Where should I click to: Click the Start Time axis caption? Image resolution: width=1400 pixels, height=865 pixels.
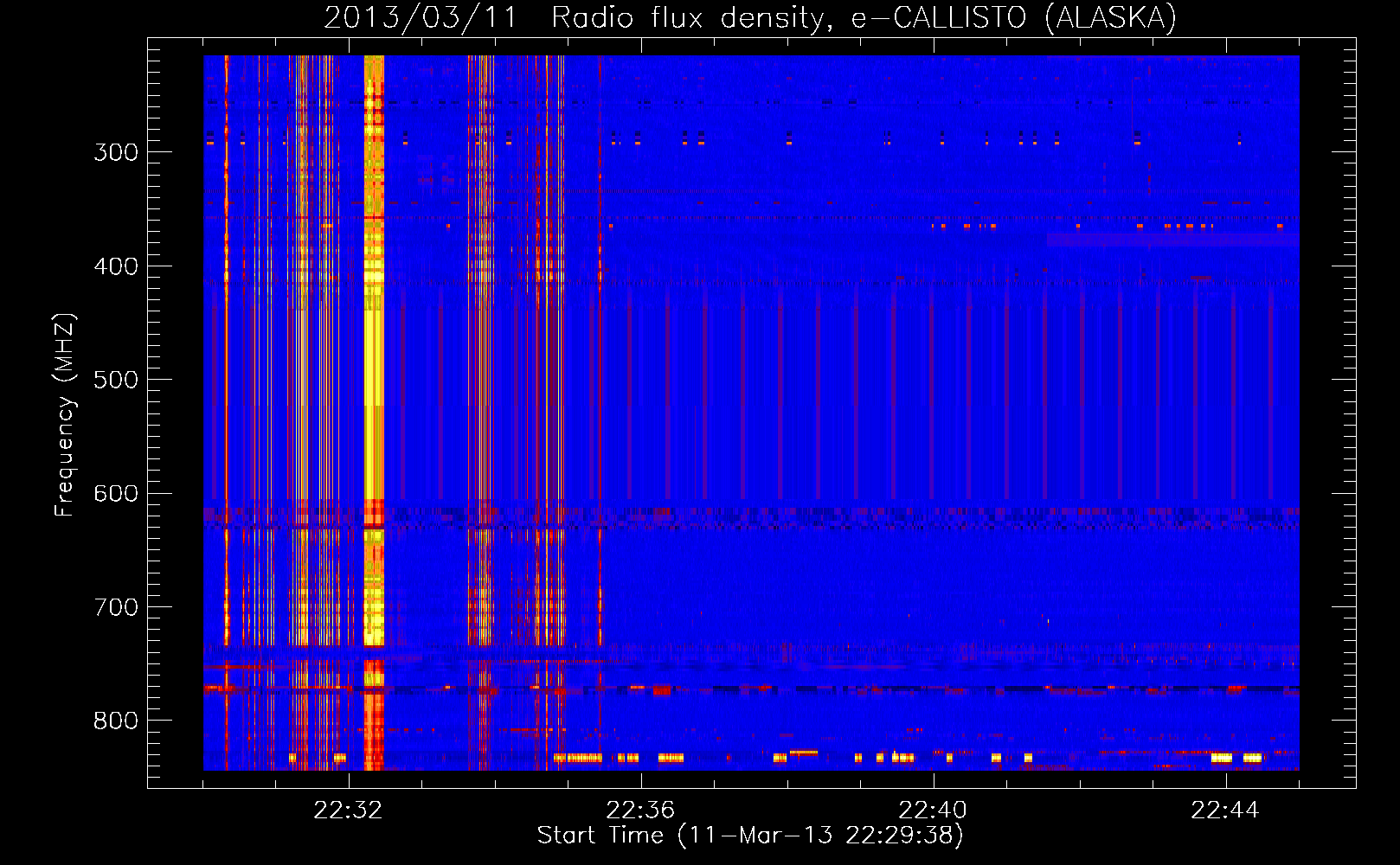point(750,836)
